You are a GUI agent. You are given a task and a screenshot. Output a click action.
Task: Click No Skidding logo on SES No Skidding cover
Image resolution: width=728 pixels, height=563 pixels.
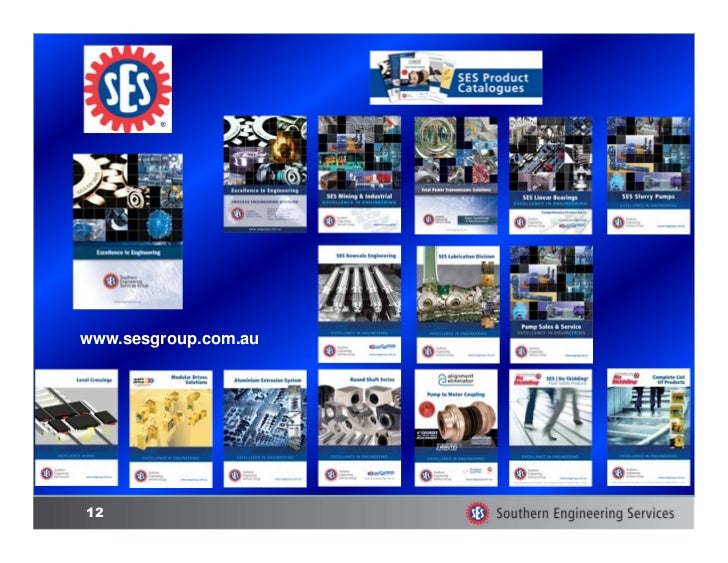point(528,380)
